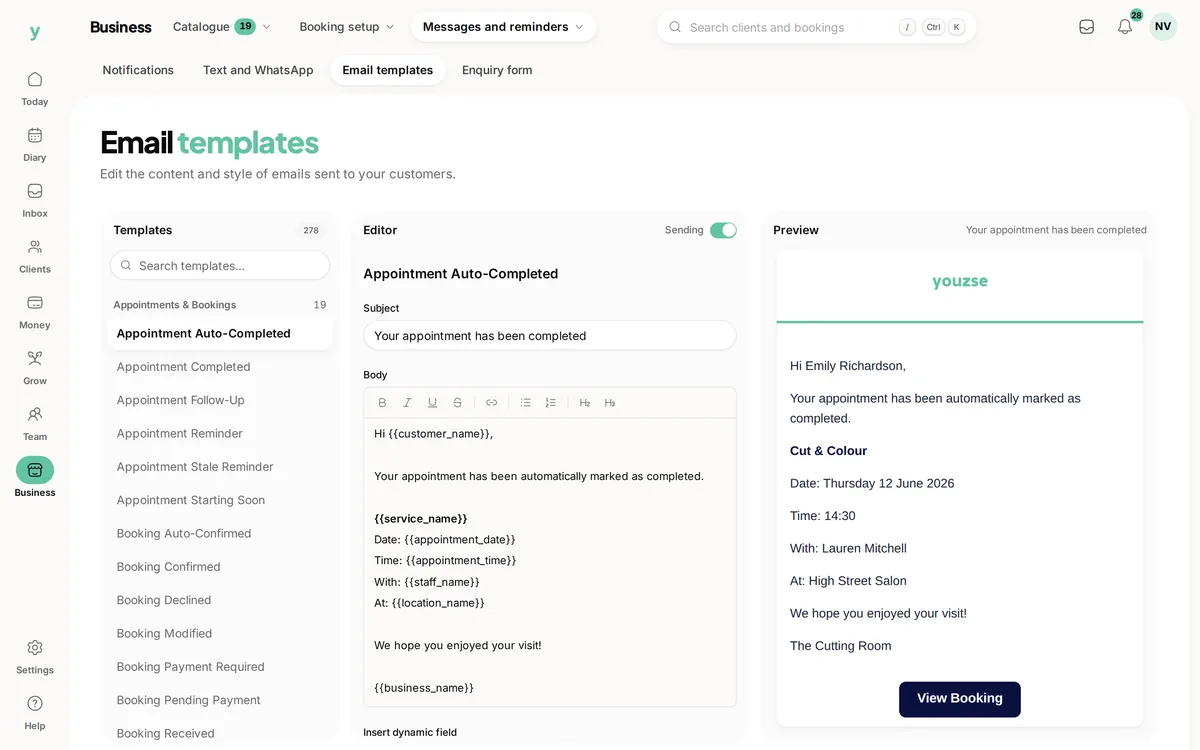Apply bold formatting in editor toolbar

[382, 403]
